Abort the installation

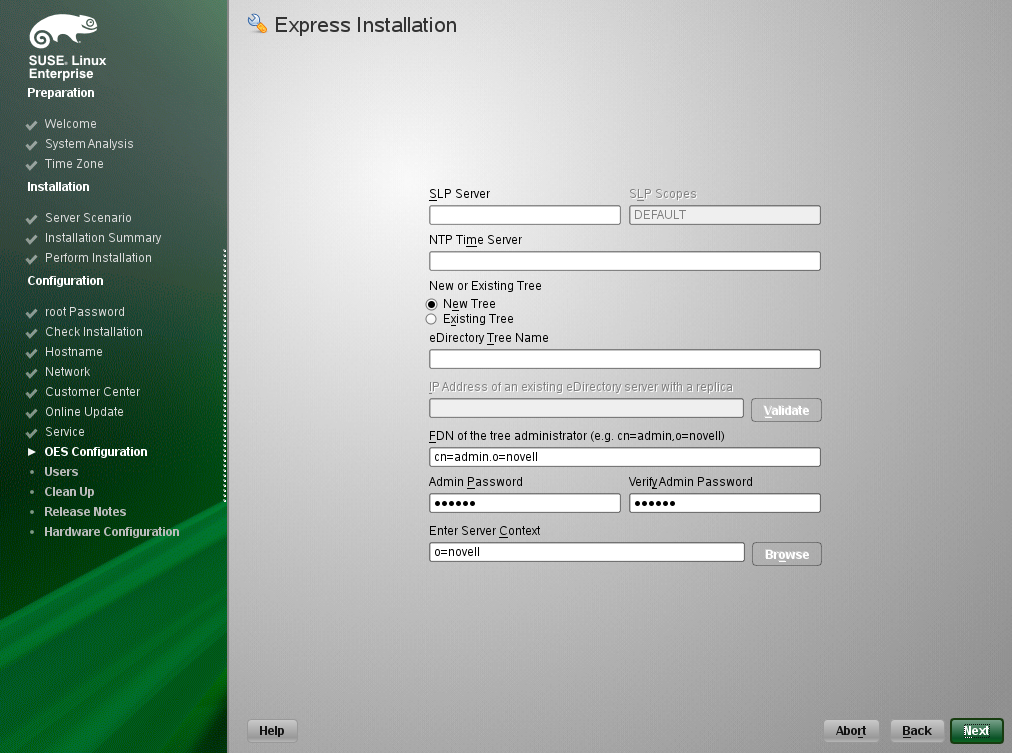tap(851, 731)
